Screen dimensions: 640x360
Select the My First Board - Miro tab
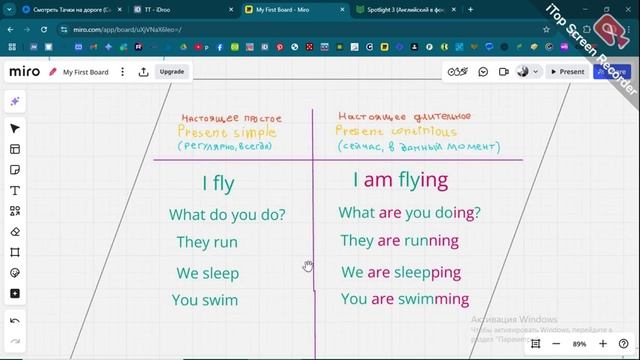(295, 9)
